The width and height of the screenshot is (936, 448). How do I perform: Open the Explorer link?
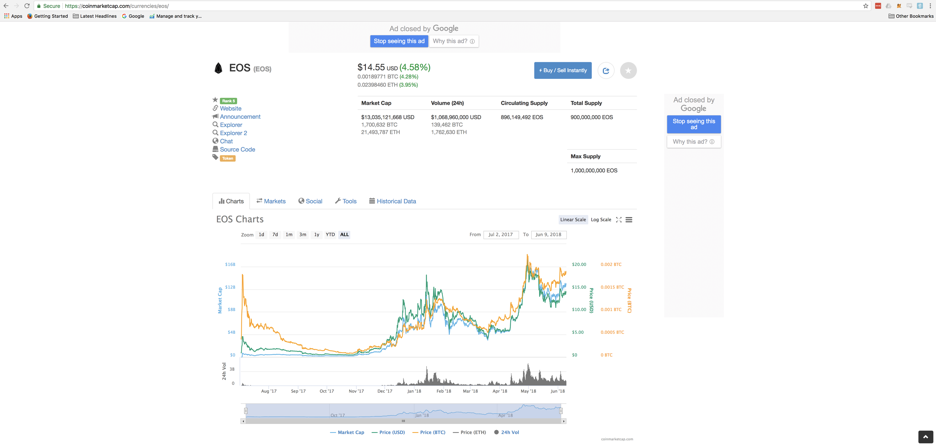point(231,125)
